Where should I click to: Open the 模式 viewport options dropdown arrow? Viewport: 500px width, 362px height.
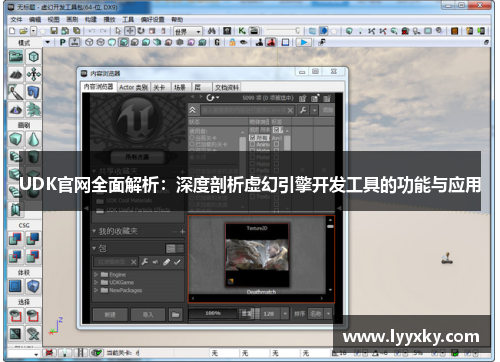(48, 42)
